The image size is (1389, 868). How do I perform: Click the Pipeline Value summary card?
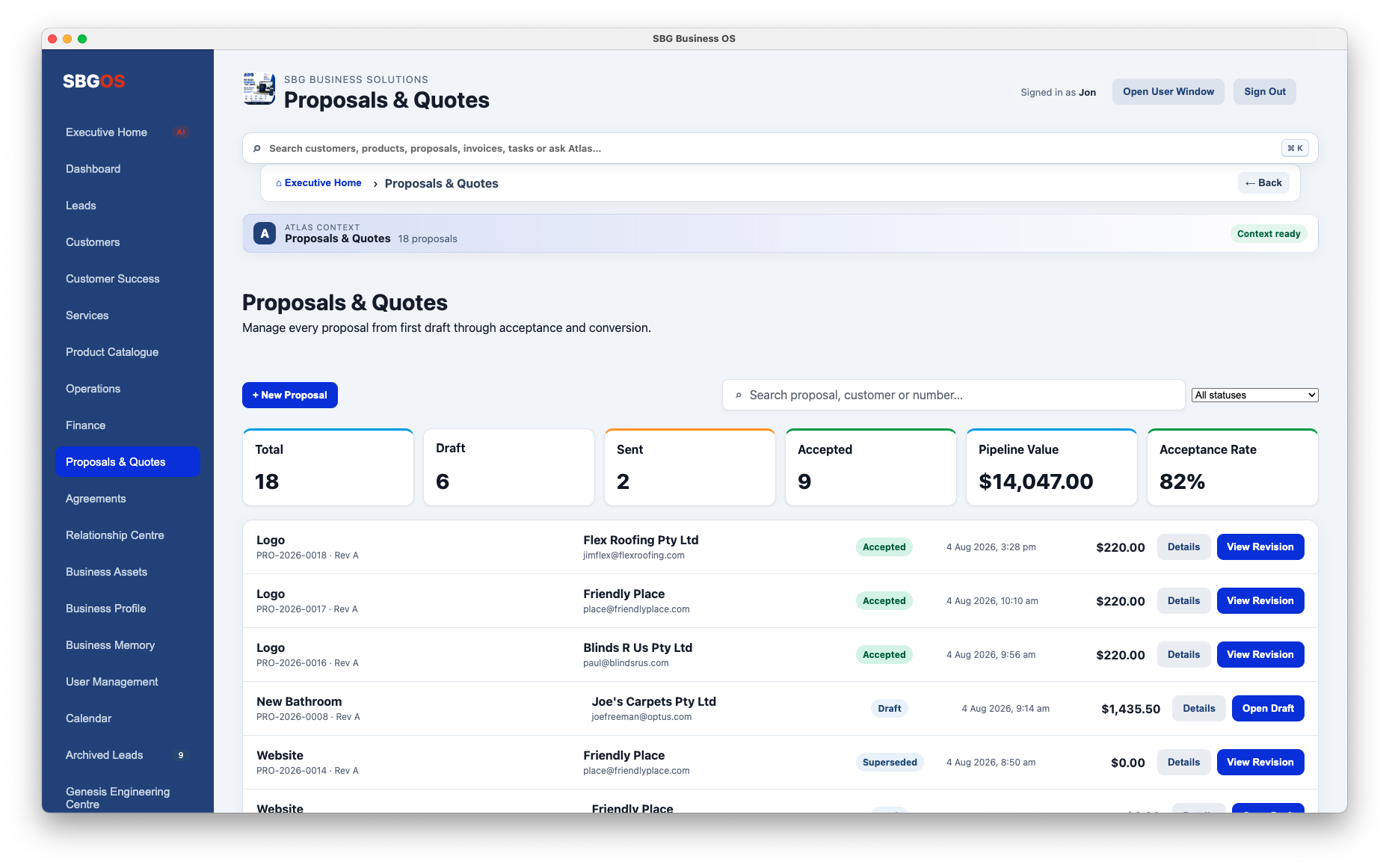(x=1051, y=467)
